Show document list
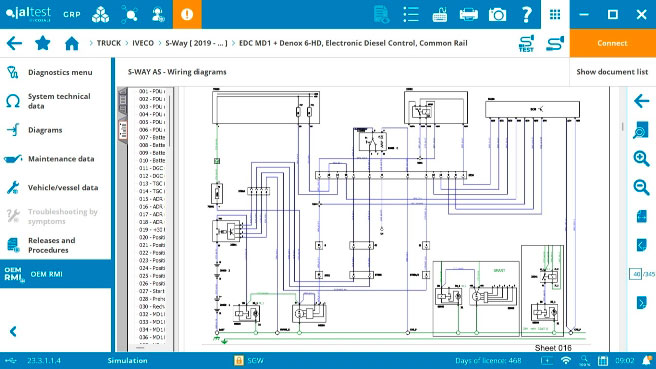This screenshot has height=369, width=656. tap(612, 72)
